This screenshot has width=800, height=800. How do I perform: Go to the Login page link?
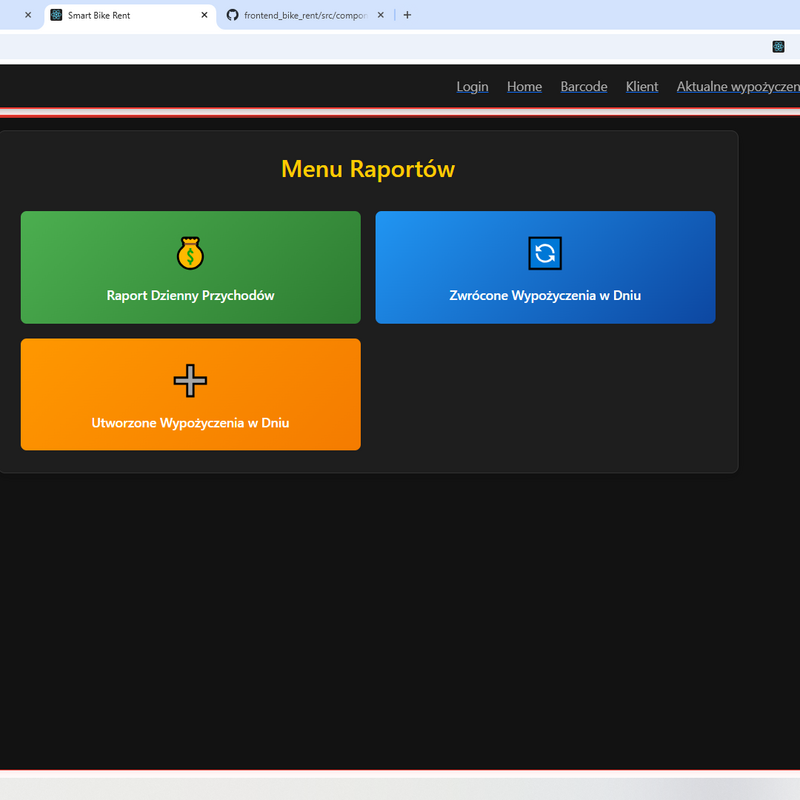(x=472, y=87)
